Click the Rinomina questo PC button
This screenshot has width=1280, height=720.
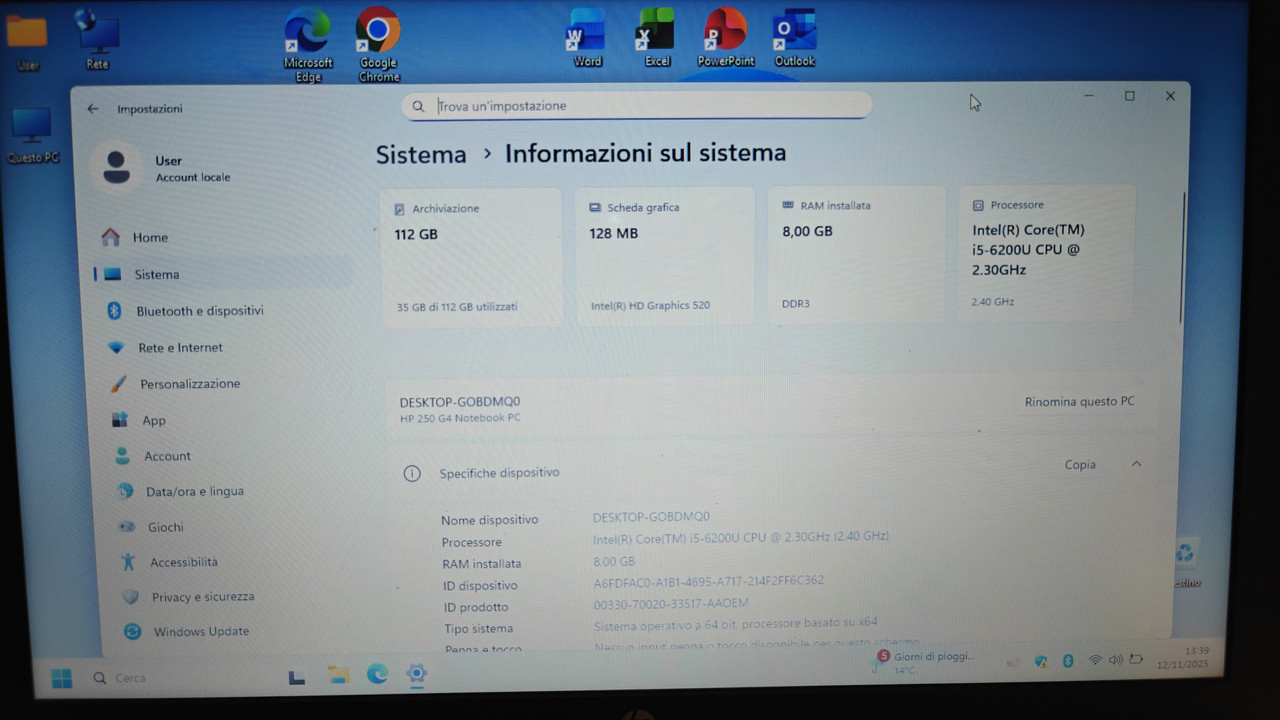tap(1078, 401)
